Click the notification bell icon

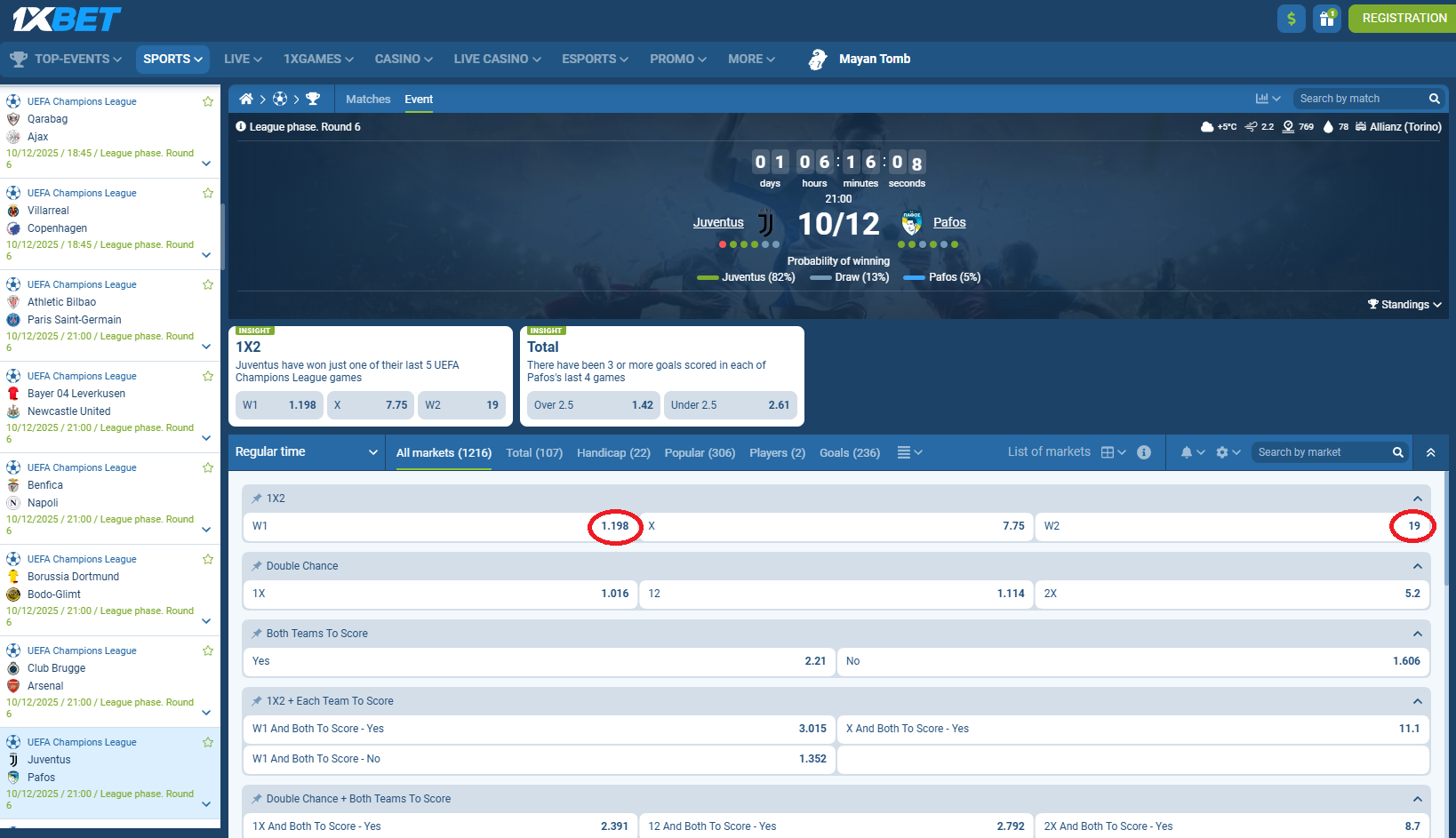coord(1187,452)
